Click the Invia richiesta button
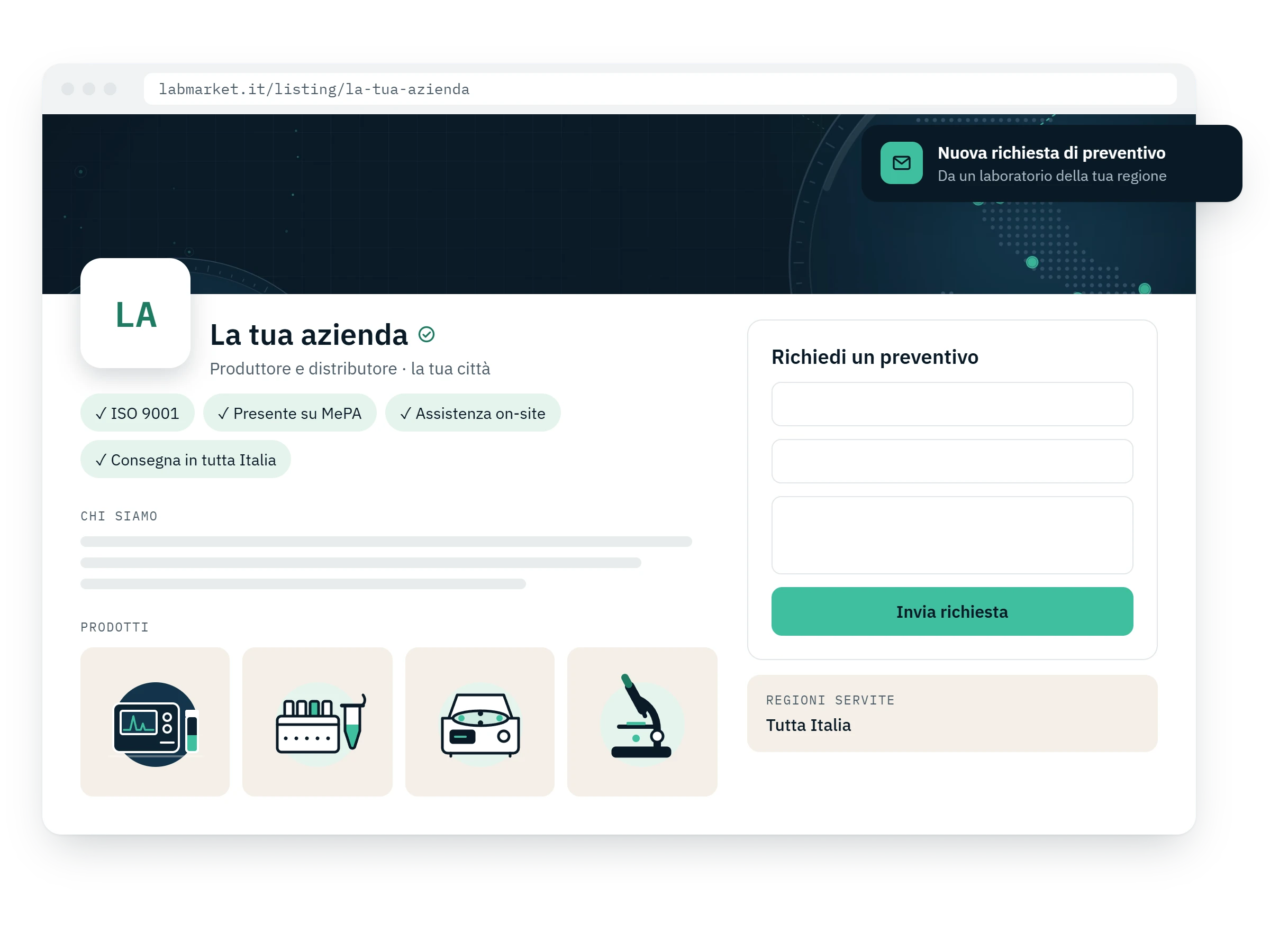This screenshot has height=952, width=1270. click(x=952, y=611)
